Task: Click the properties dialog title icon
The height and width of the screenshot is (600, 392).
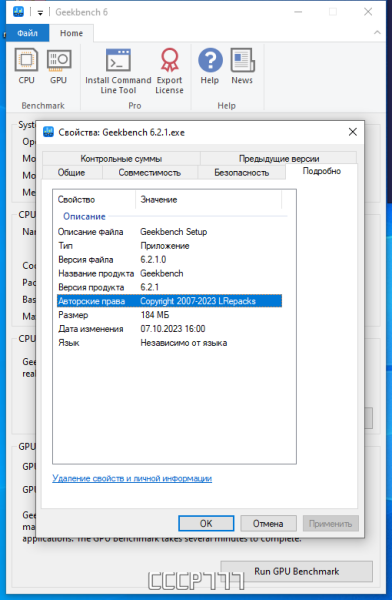Action: [48, 132]
